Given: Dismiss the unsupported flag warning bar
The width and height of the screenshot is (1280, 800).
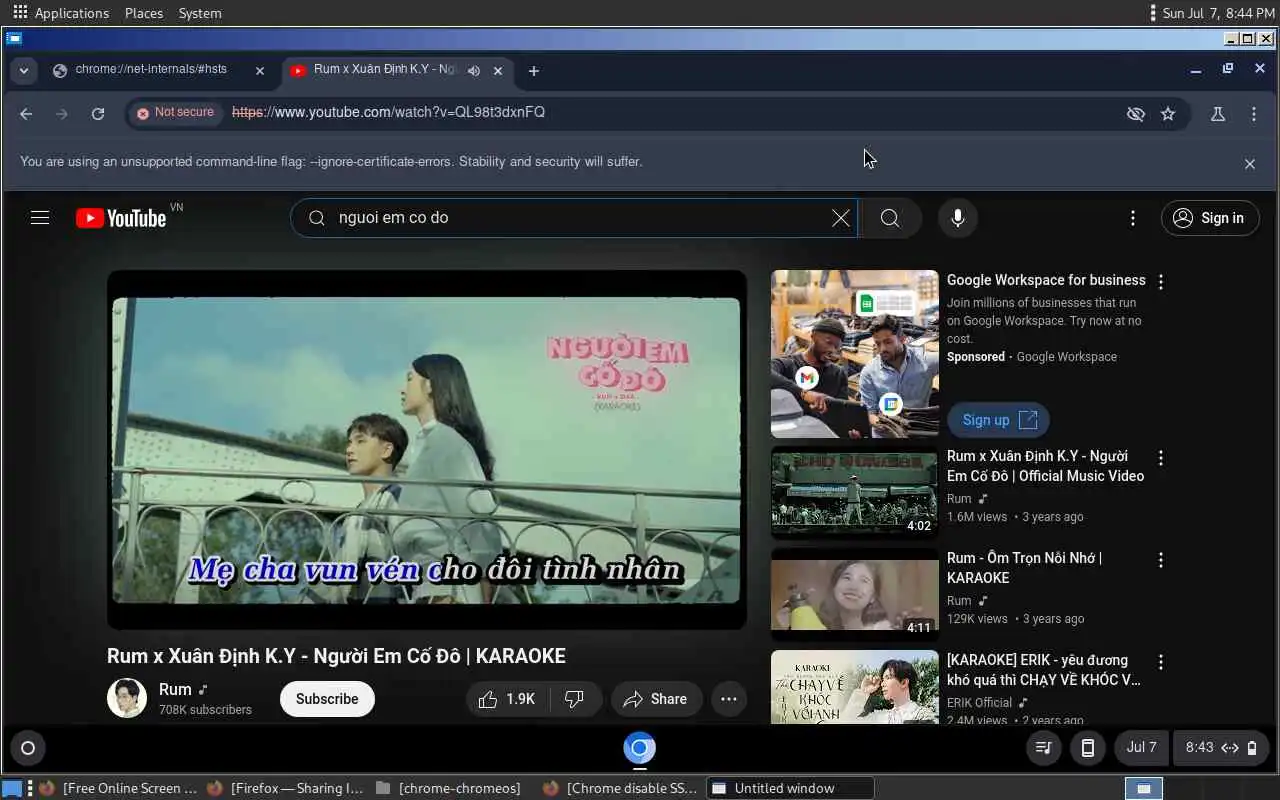Looking at the screenshot, I should tap(1250, 164).
